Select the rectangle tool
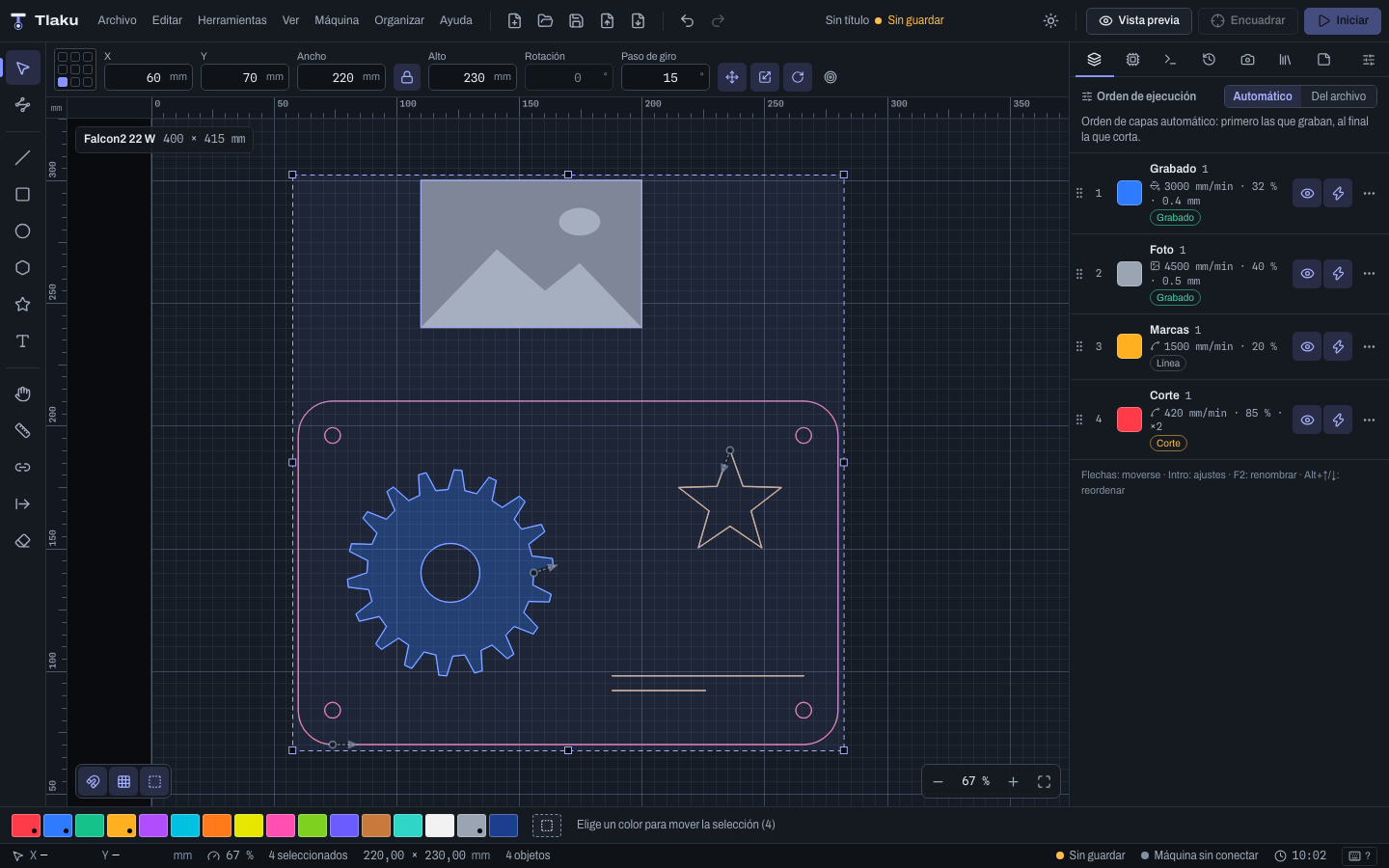 coord(23,195)
